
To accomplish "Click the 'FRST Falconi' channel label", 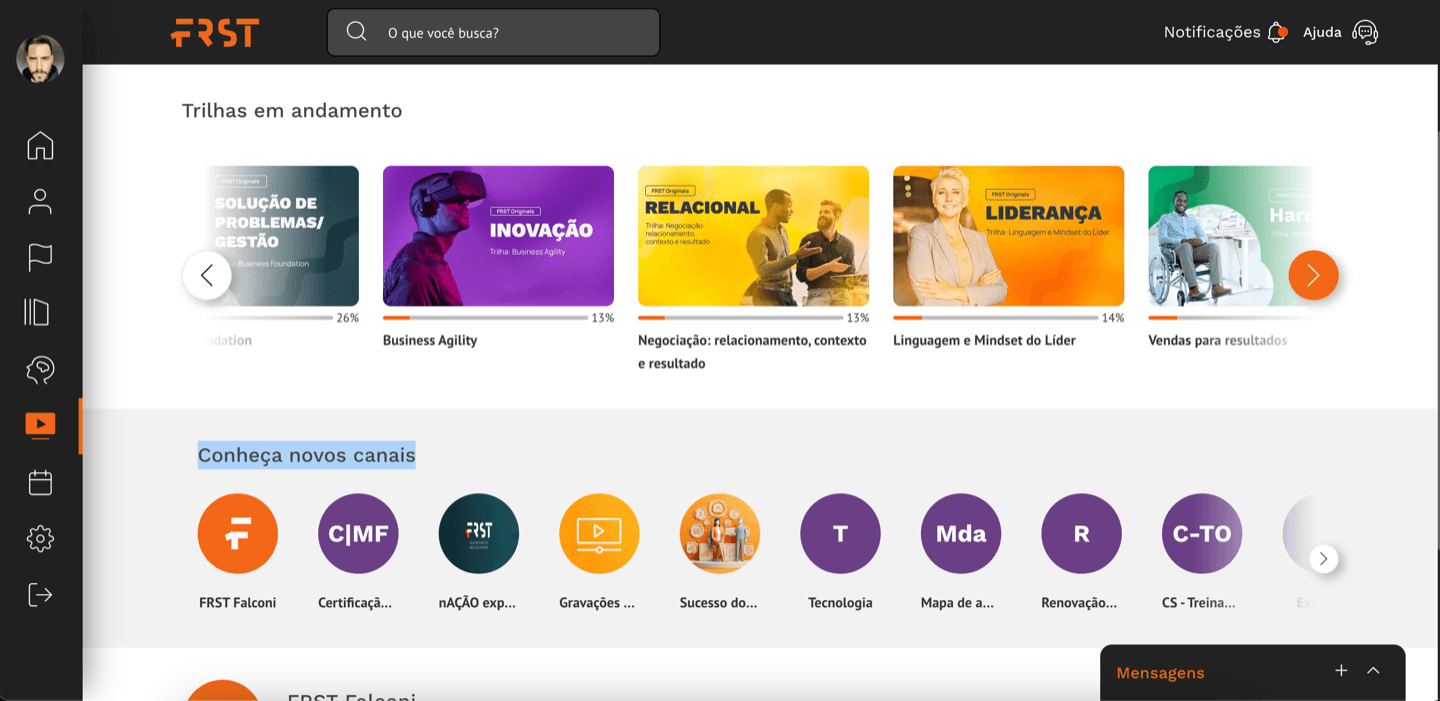I will (x=238, y=603).
